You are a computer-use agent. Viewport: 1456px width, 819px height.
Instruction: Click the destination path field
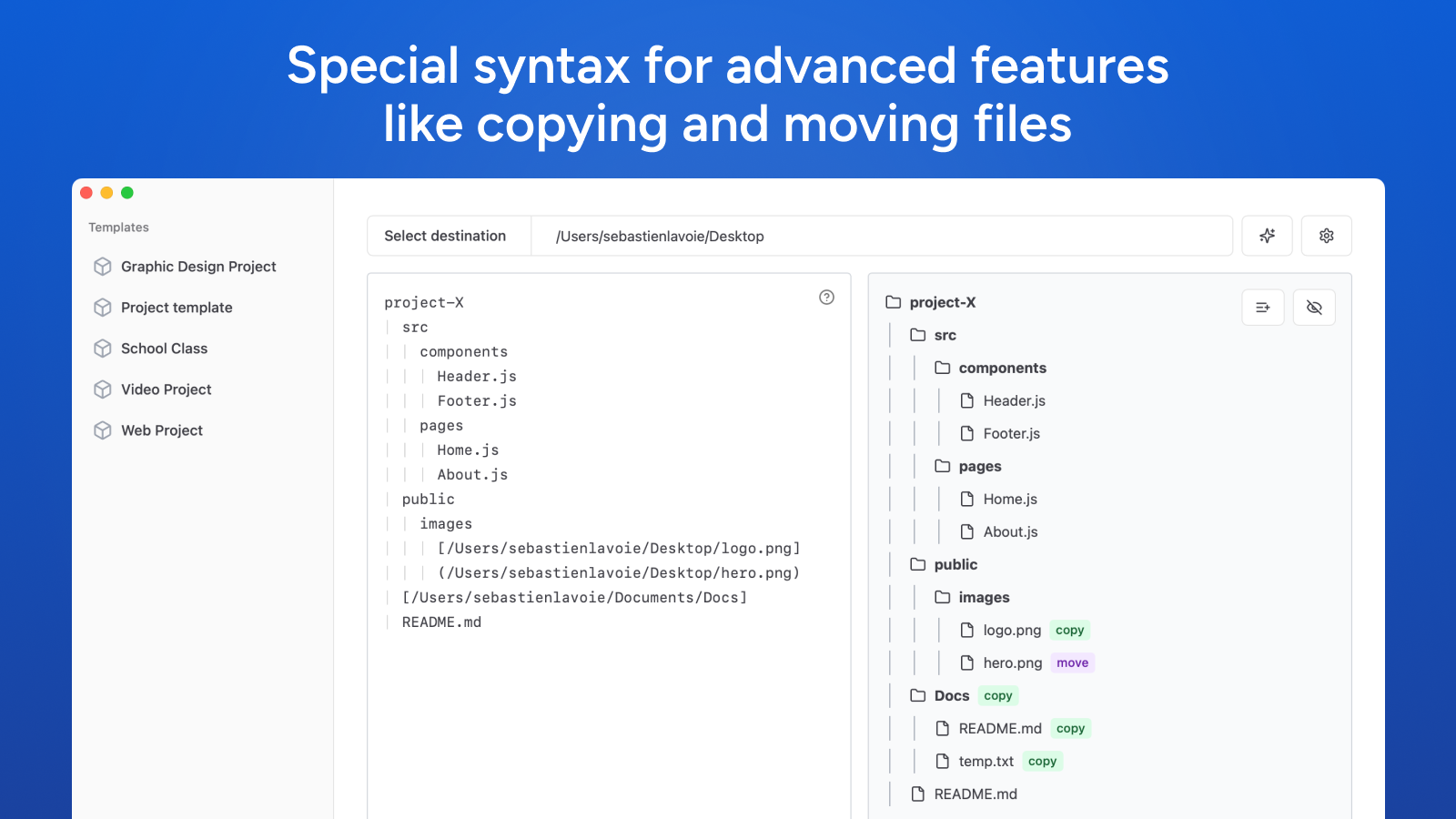[x=882, y=236]
